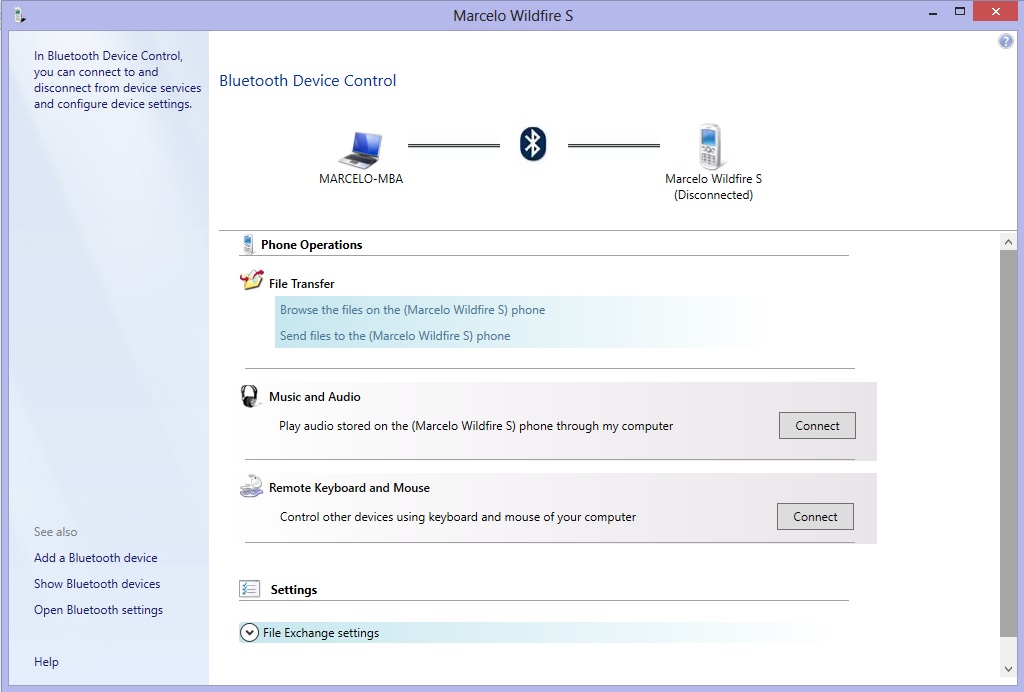1024x692 pixels.
Task: Click scrollbar down arrow
Action: click(1008, 669)
